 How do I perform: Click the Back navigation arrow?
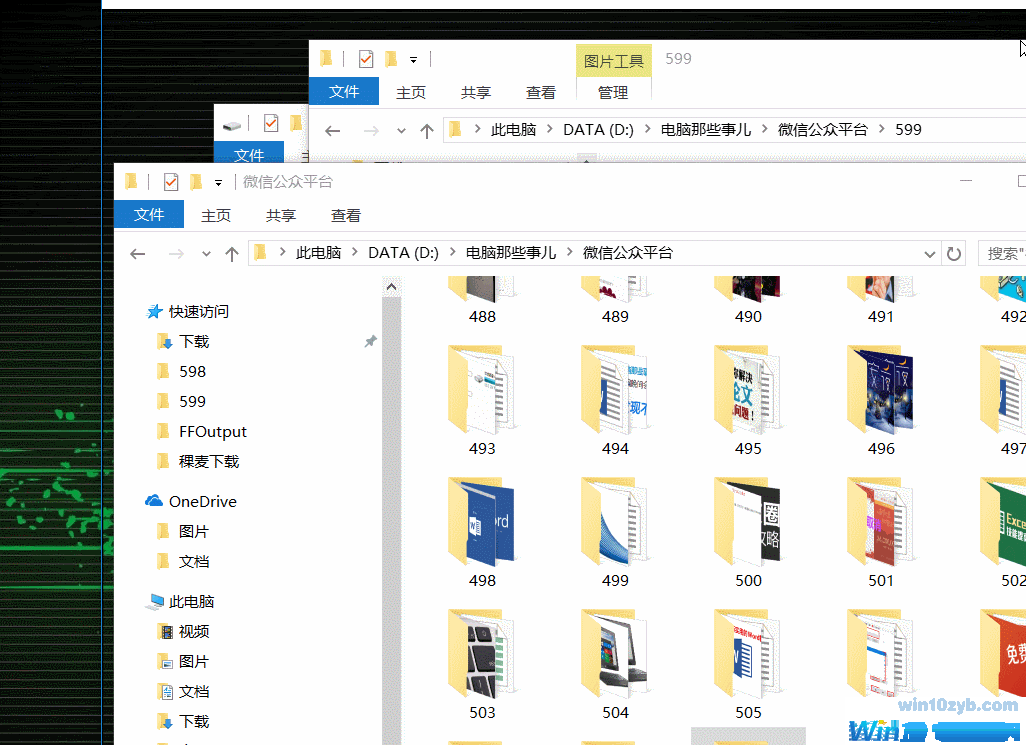[137, 253]
